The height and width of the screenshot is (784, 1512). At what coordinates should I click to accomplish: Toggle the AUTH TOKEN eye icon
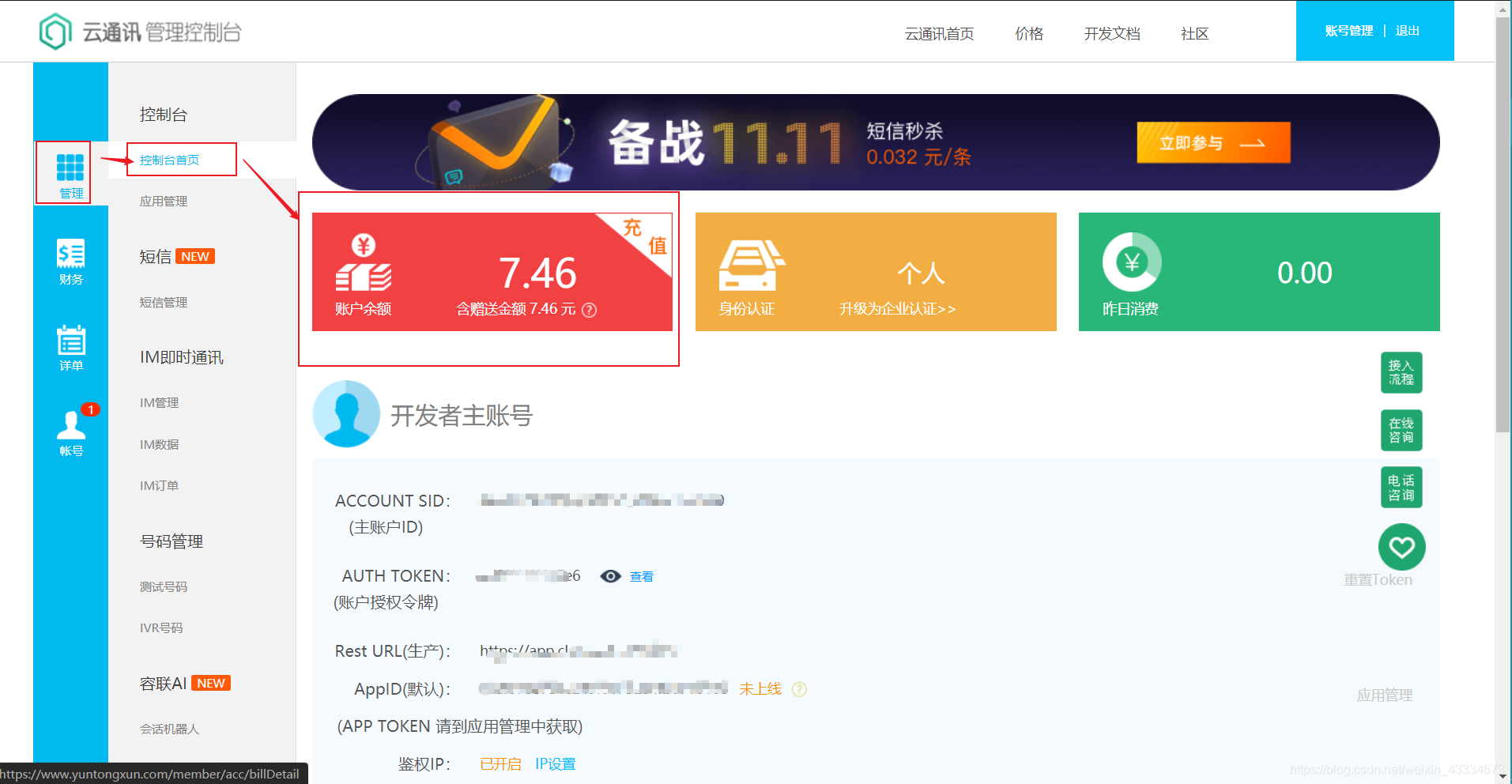point(610,576)
